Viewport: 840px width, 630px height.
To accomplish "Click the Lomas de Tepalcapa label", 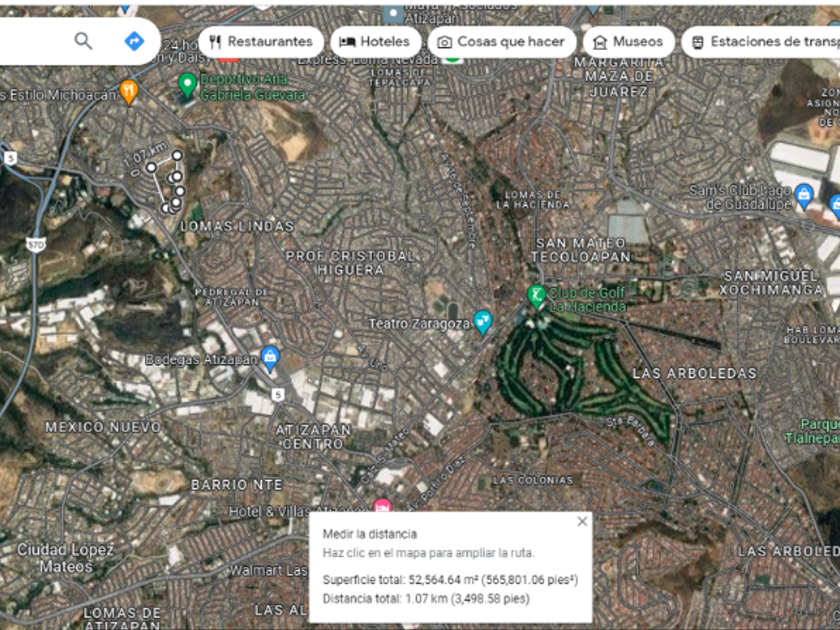I will point(400,77).
